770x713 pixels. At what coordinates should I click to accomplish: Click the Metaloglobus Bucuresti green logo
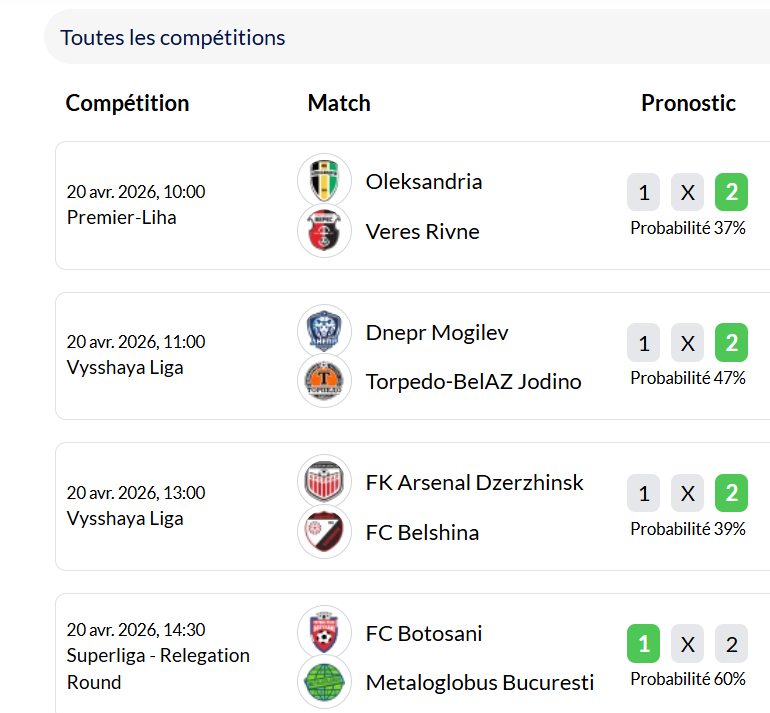click(325, 682)
